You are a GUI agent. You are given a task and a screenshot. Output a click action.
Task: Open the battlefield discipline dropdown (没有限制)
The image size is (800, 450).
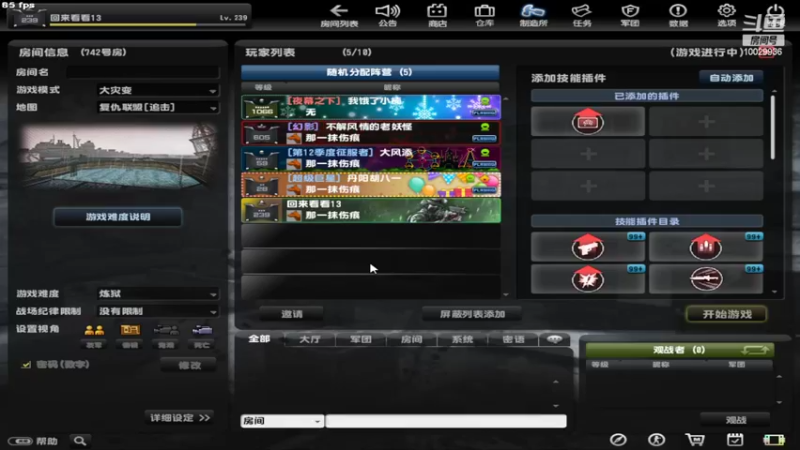158,311
